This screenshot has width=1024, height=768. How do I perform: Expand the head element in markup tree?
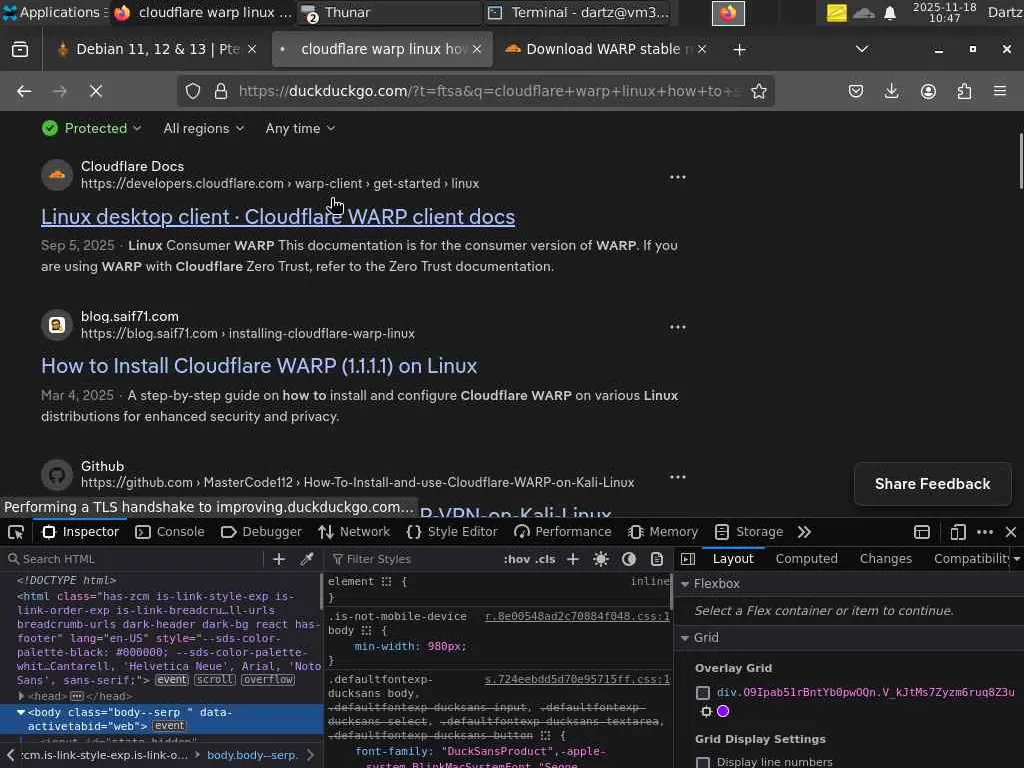click(21, 696)
